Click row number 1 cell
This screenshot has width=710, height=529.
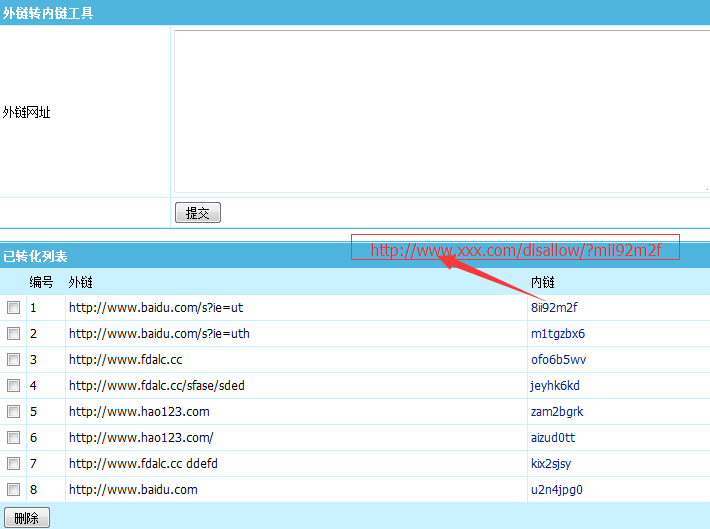[x=33, y=308]
